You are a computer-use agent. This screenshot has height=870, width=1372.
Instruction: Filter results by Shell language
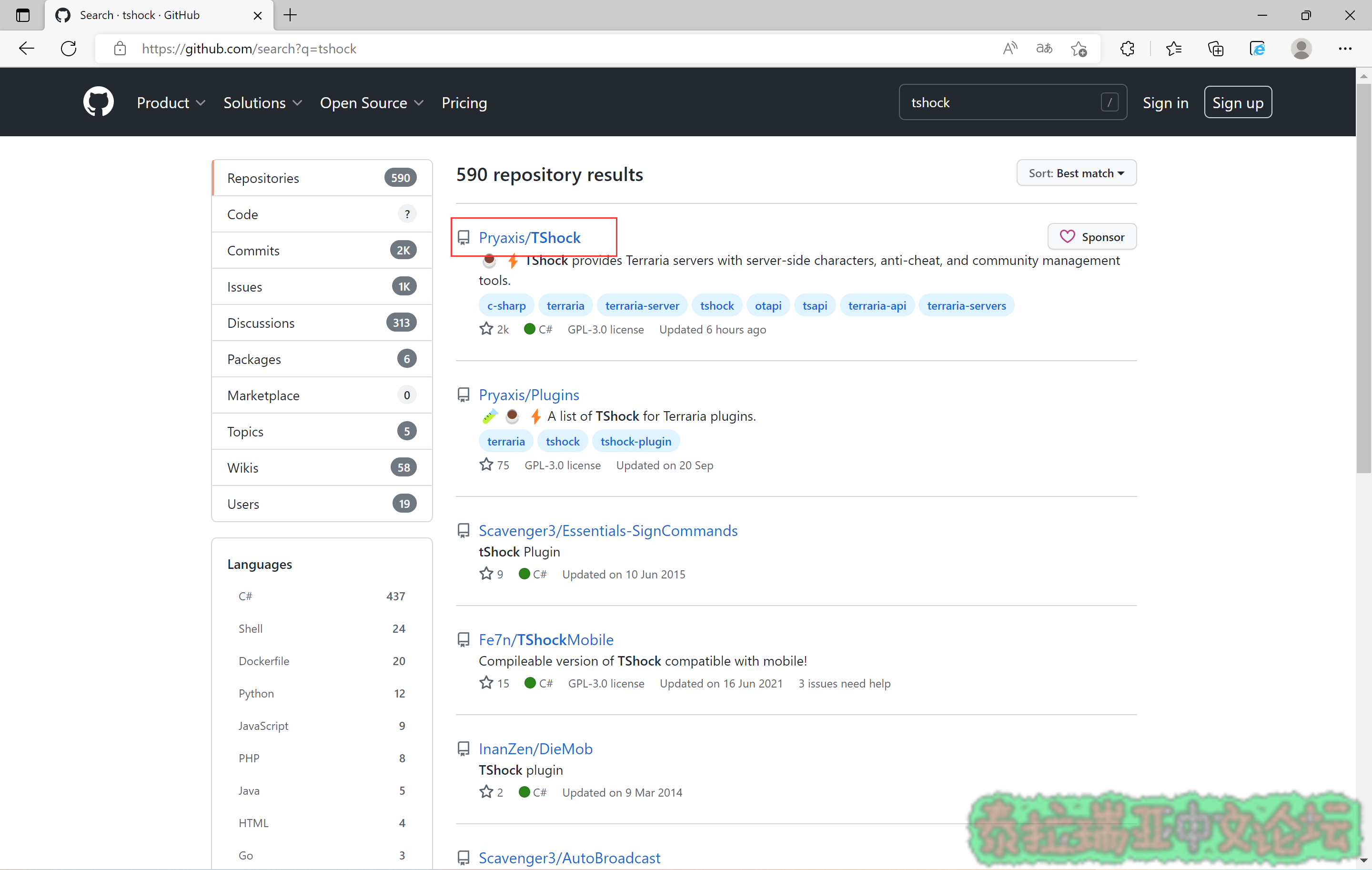click(322, 628)
